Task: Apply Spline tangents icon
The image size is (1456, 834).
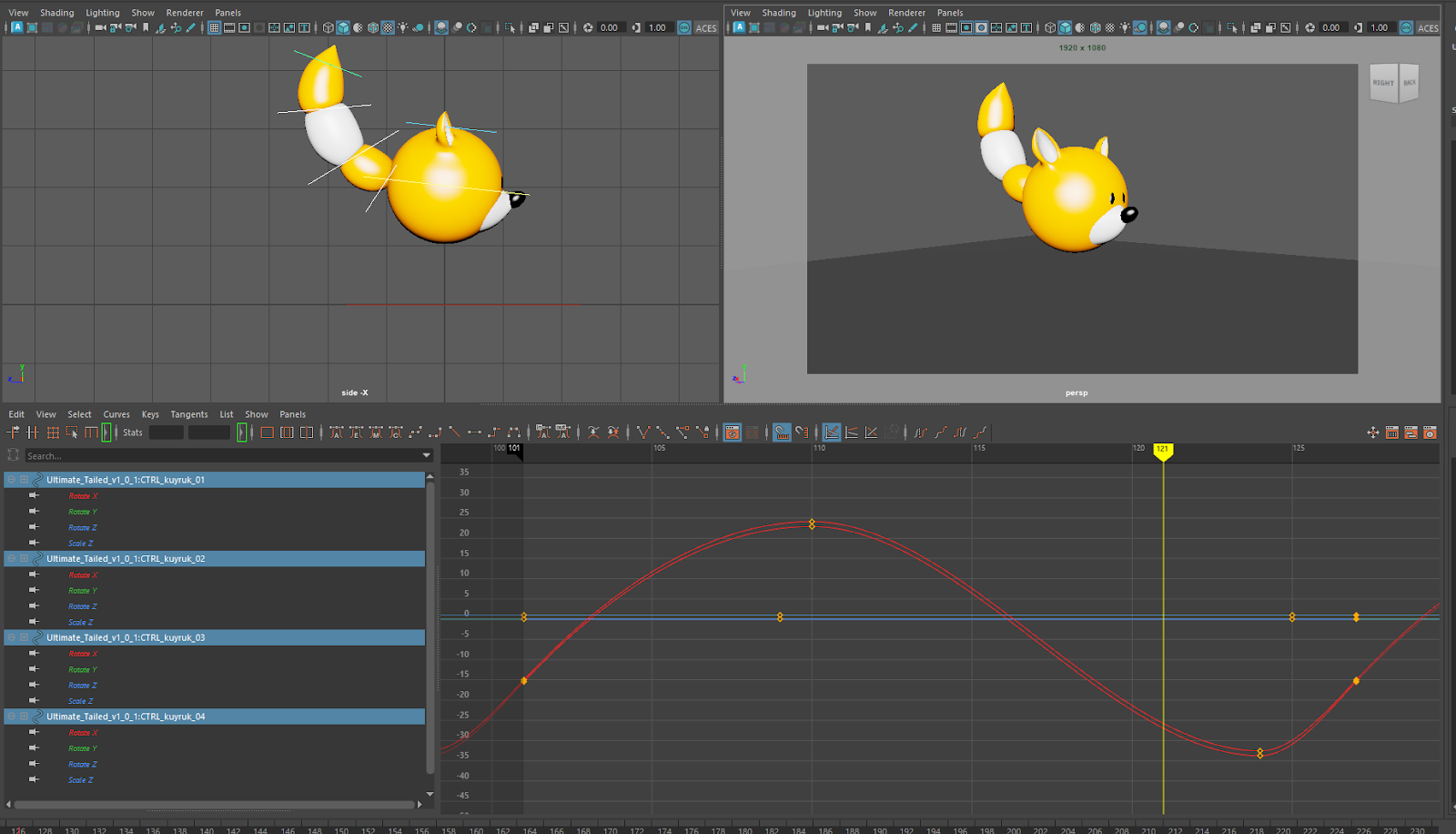Action: click(415, 432)
